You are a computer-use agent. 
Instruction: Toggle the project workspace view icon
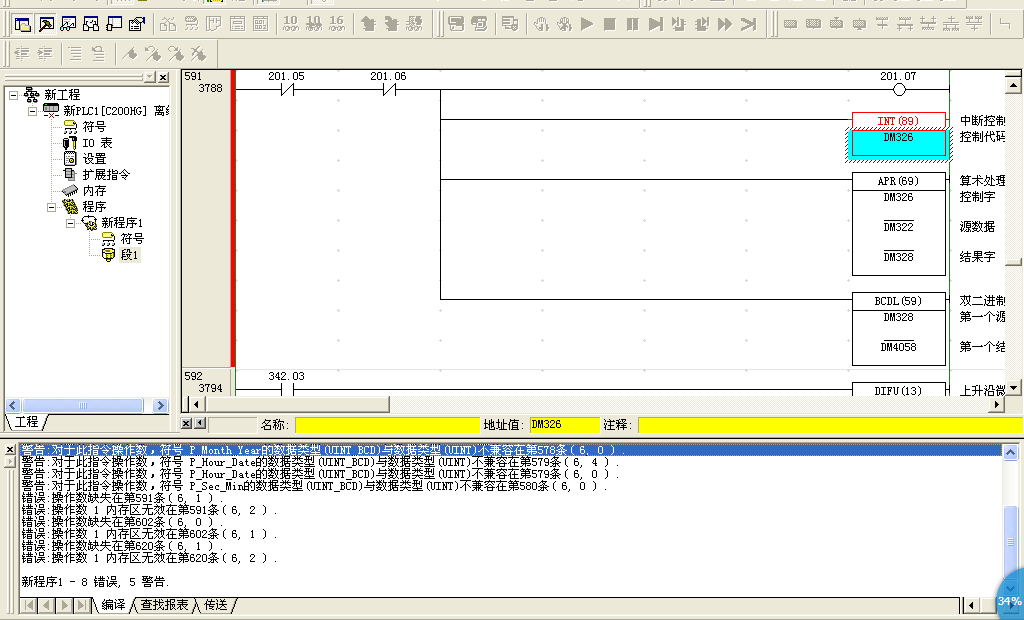(x=22, y=23)
